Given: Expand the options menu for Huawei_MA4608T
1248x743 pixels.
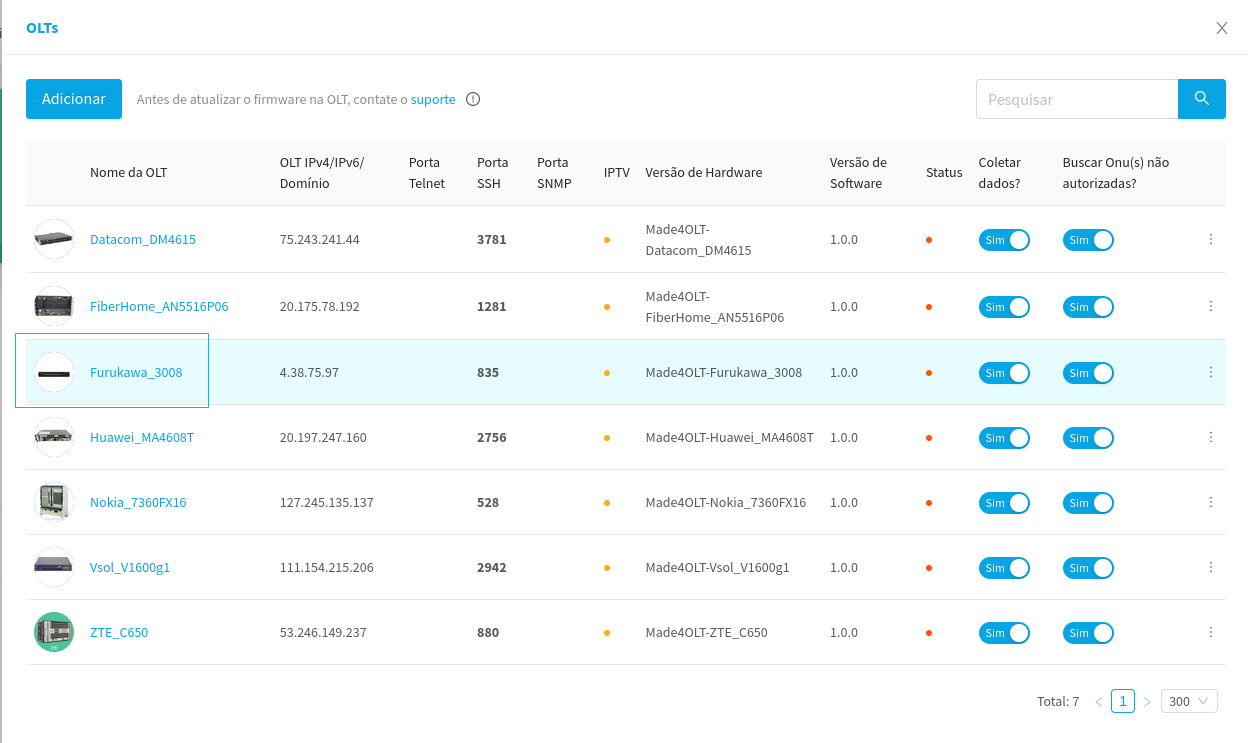Looking at the screenshot, I should pos(1210,437).
